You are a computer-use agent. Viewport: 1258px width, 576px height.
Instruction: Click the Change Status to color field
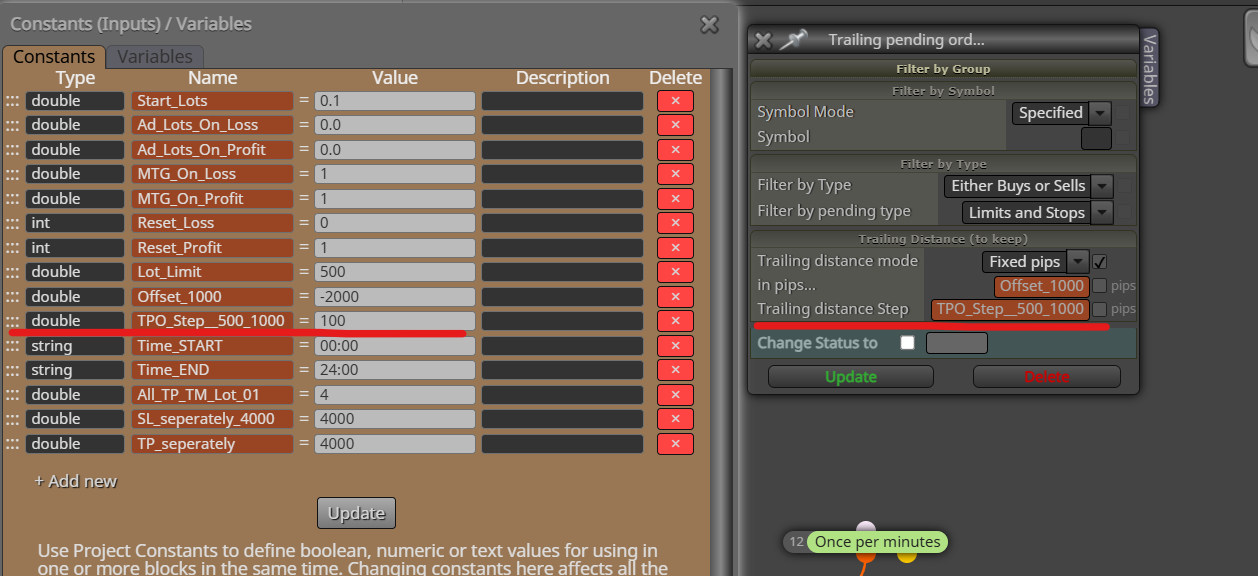[957, 343]
